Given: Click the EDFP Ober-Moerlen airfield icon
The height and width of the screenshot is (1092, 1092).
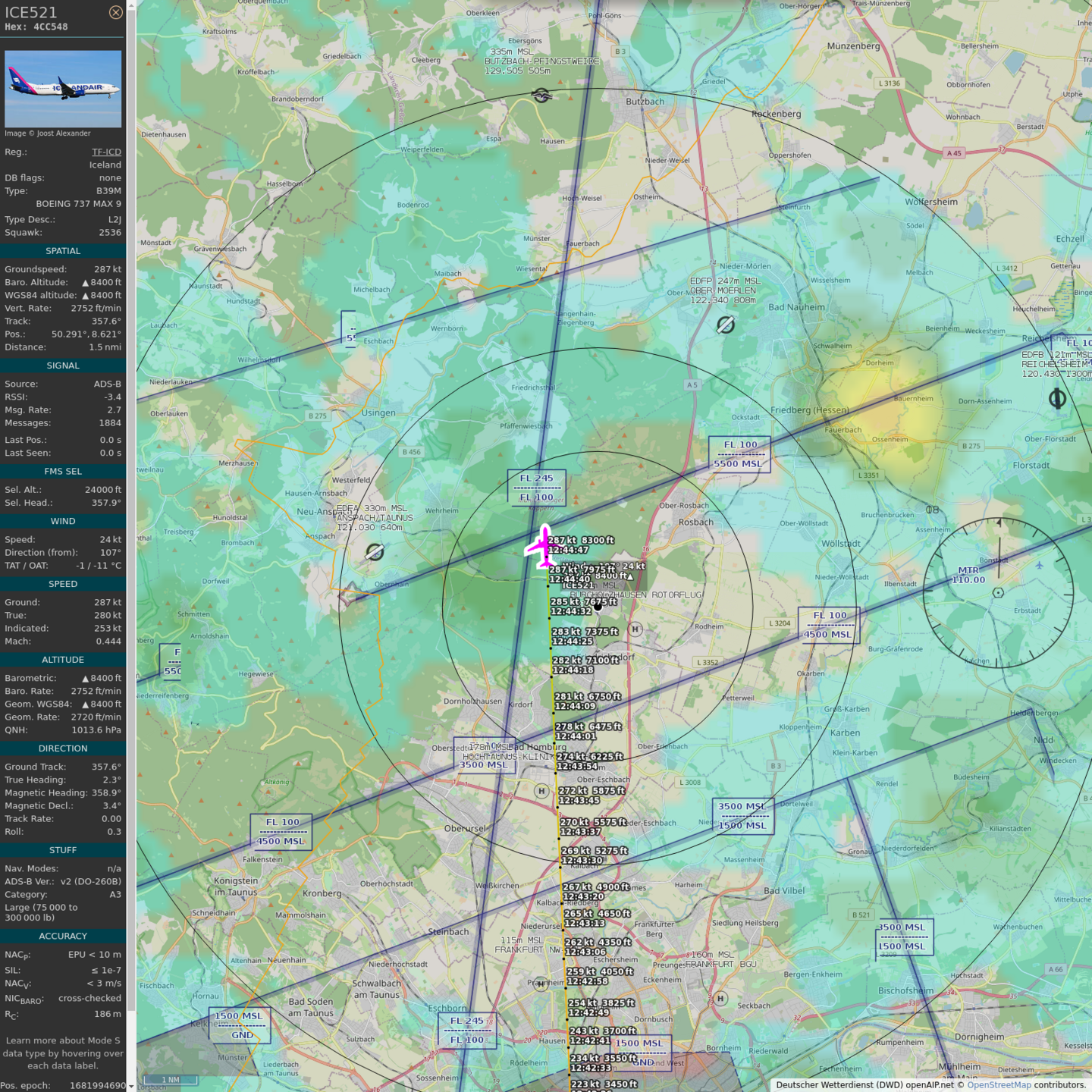Looking at the screenshot, I should pos(726,325).
